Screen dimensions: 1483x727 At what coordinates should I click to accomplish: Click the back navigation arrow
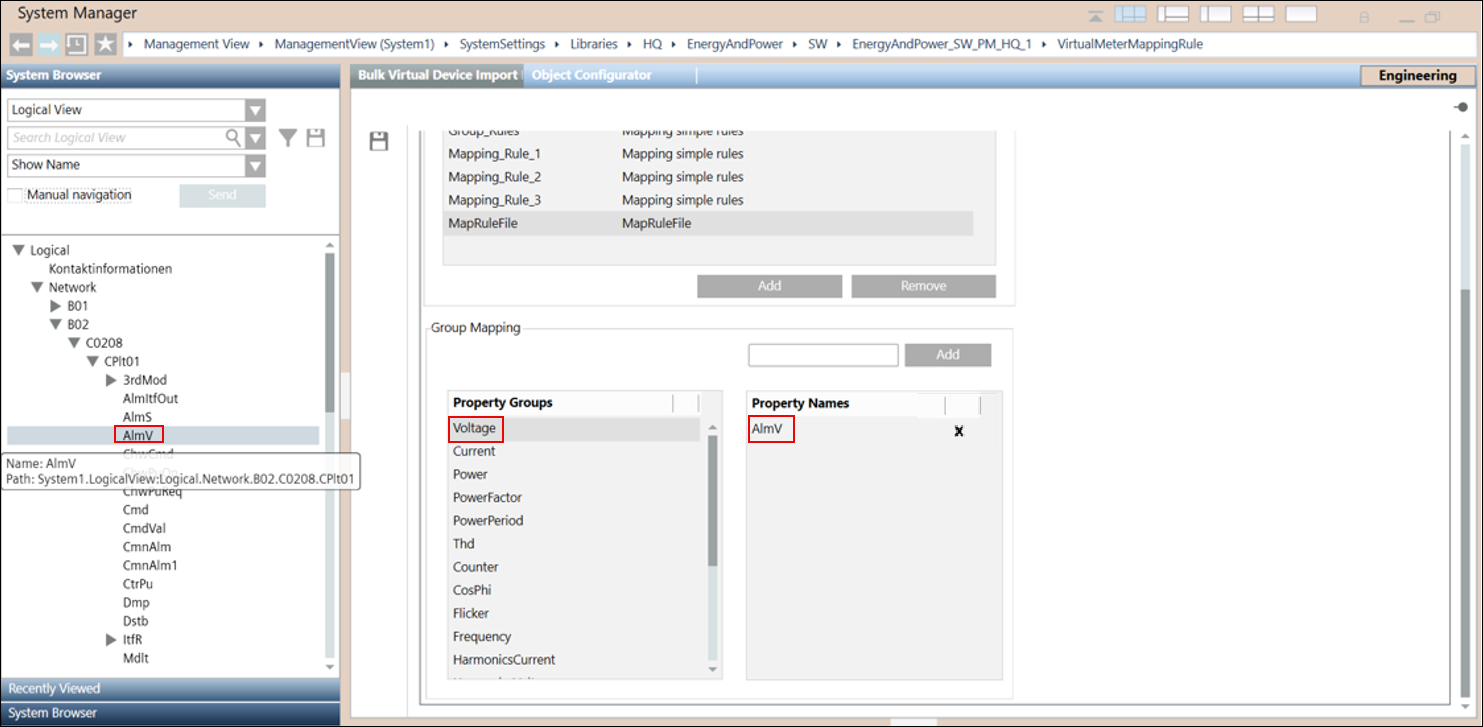pos(21,45)
